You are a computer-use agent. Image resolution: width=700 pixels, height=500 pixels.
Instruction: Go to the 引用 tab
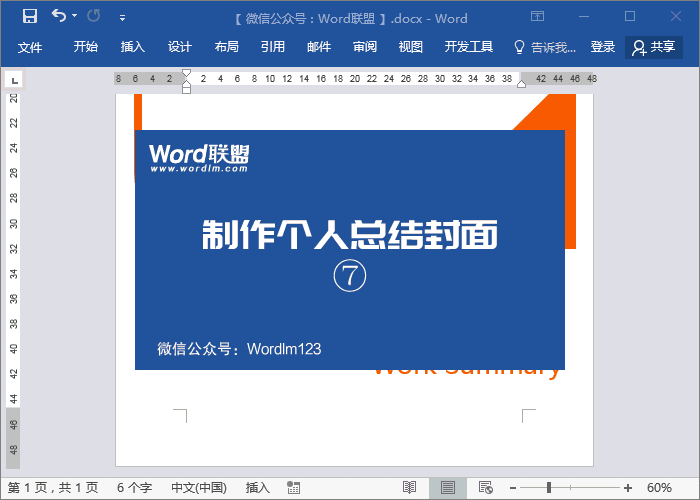click(273, 47)
